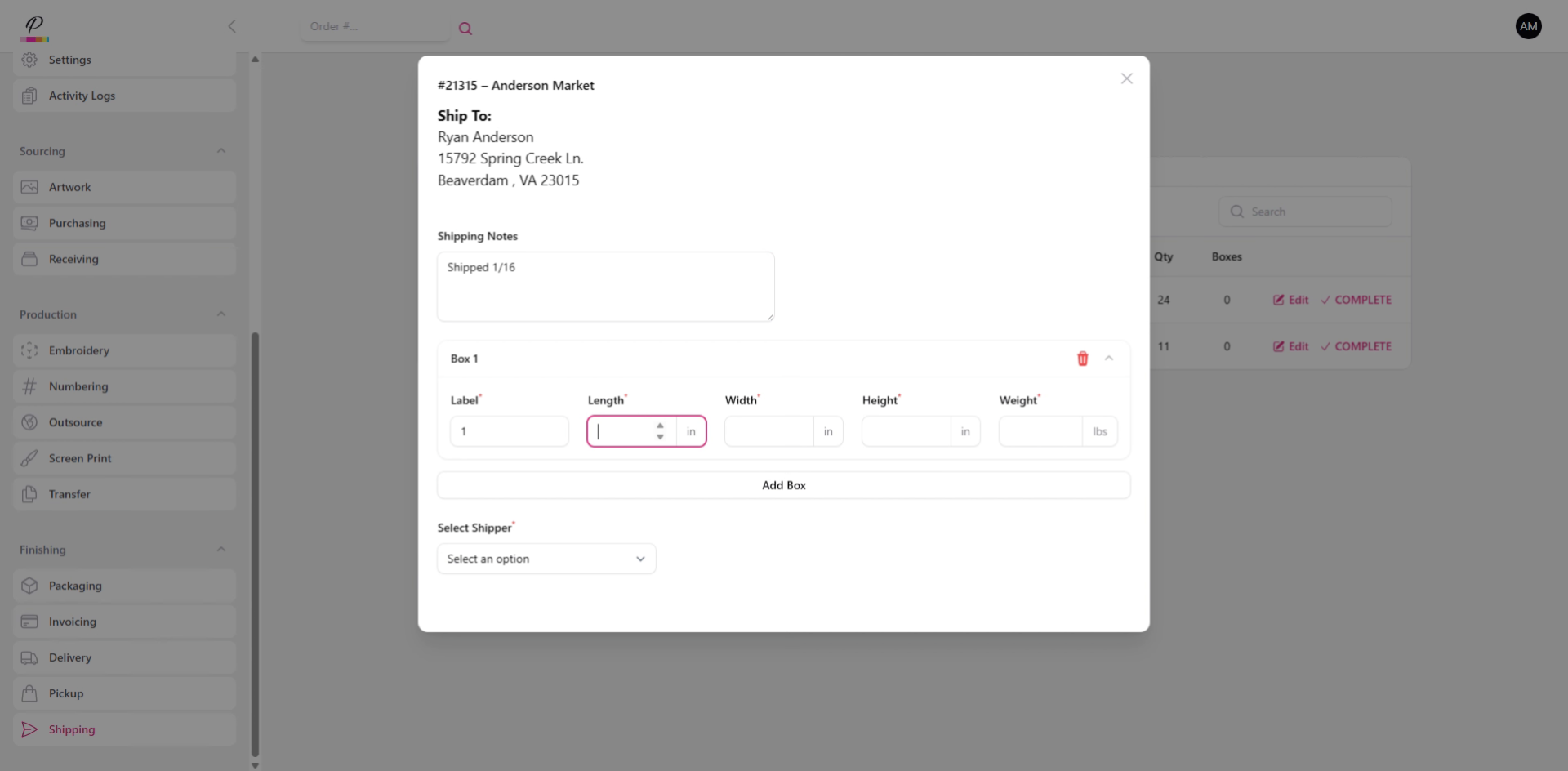
Task: Open Numbering via its hashtag icon
Action: (29, 386)
